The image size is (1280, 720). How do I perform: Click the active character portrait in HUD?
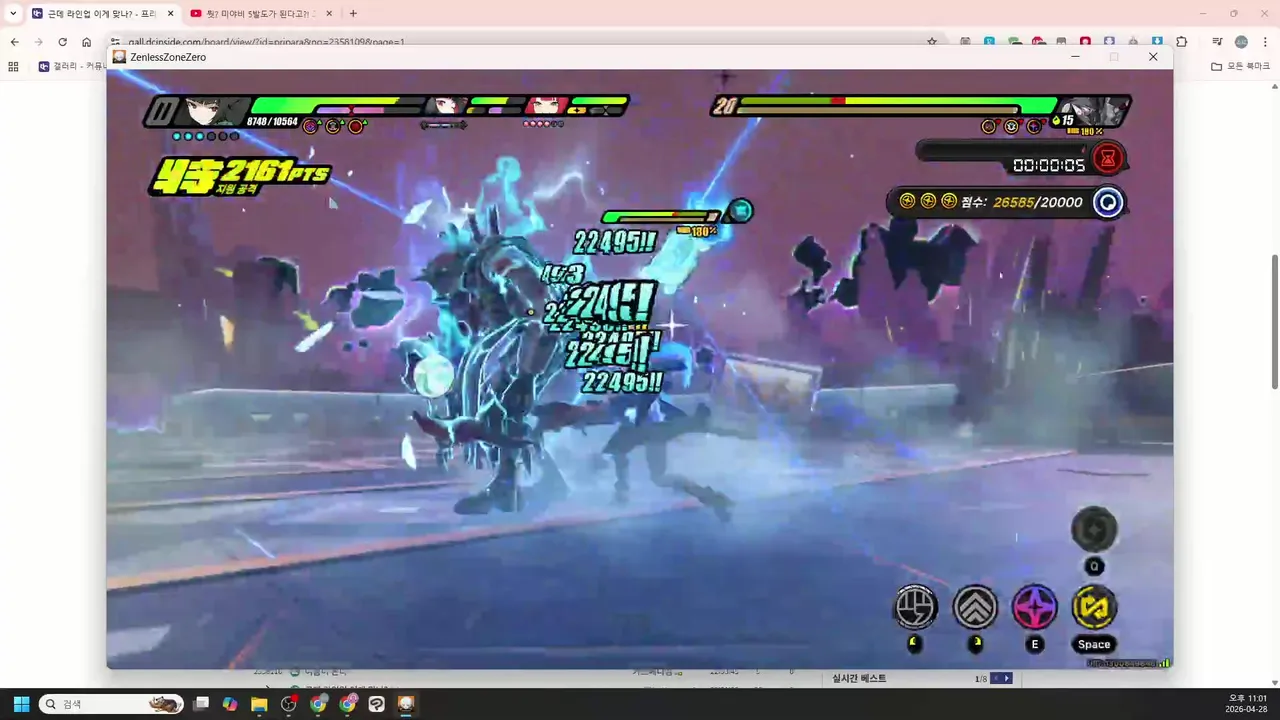coord(212,111)
